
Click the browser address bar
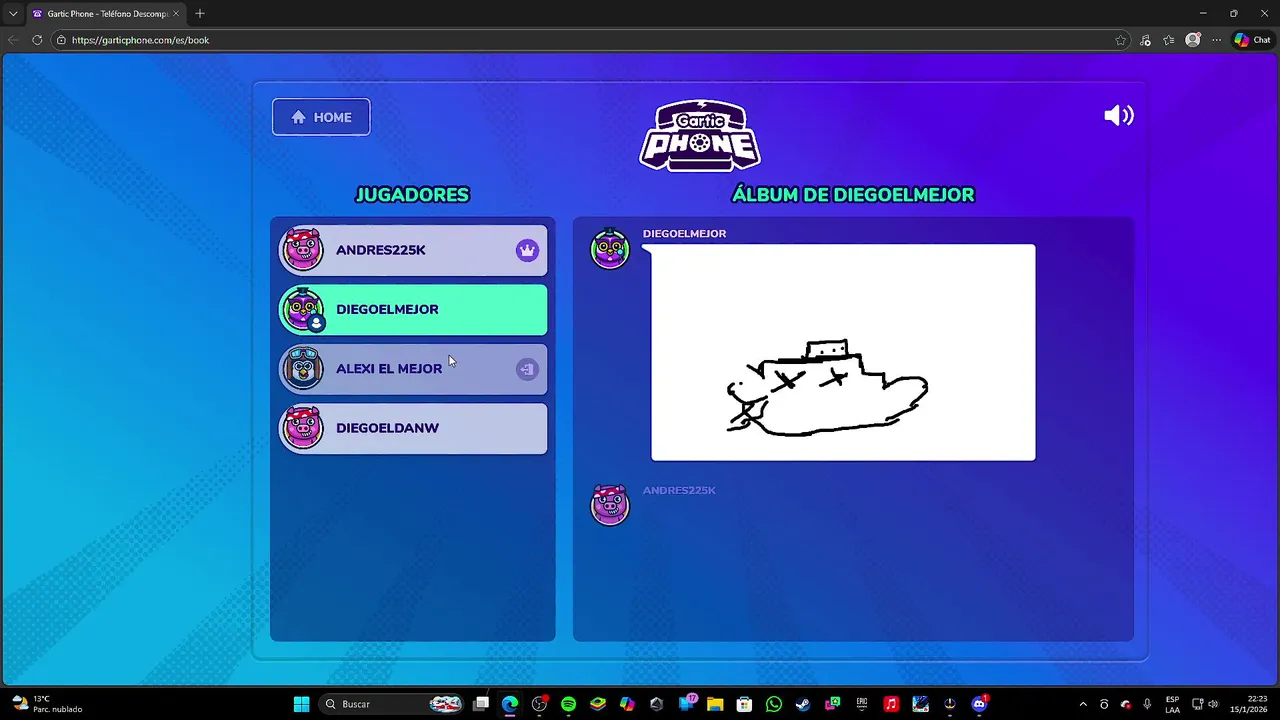[x=590, y=40]
